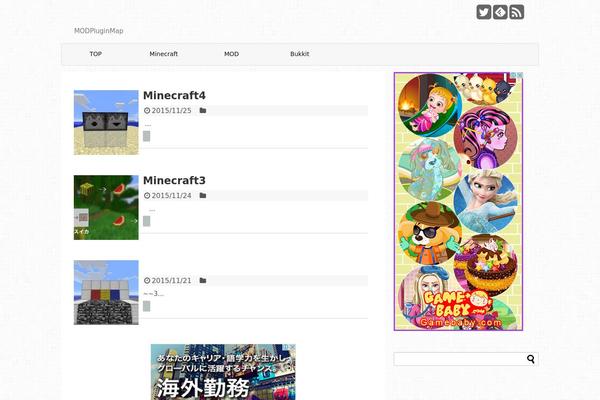Open the Minecraft4 post thumbnail
The width and height of the screenshot is (600, 400).
[x=106, y=122]
